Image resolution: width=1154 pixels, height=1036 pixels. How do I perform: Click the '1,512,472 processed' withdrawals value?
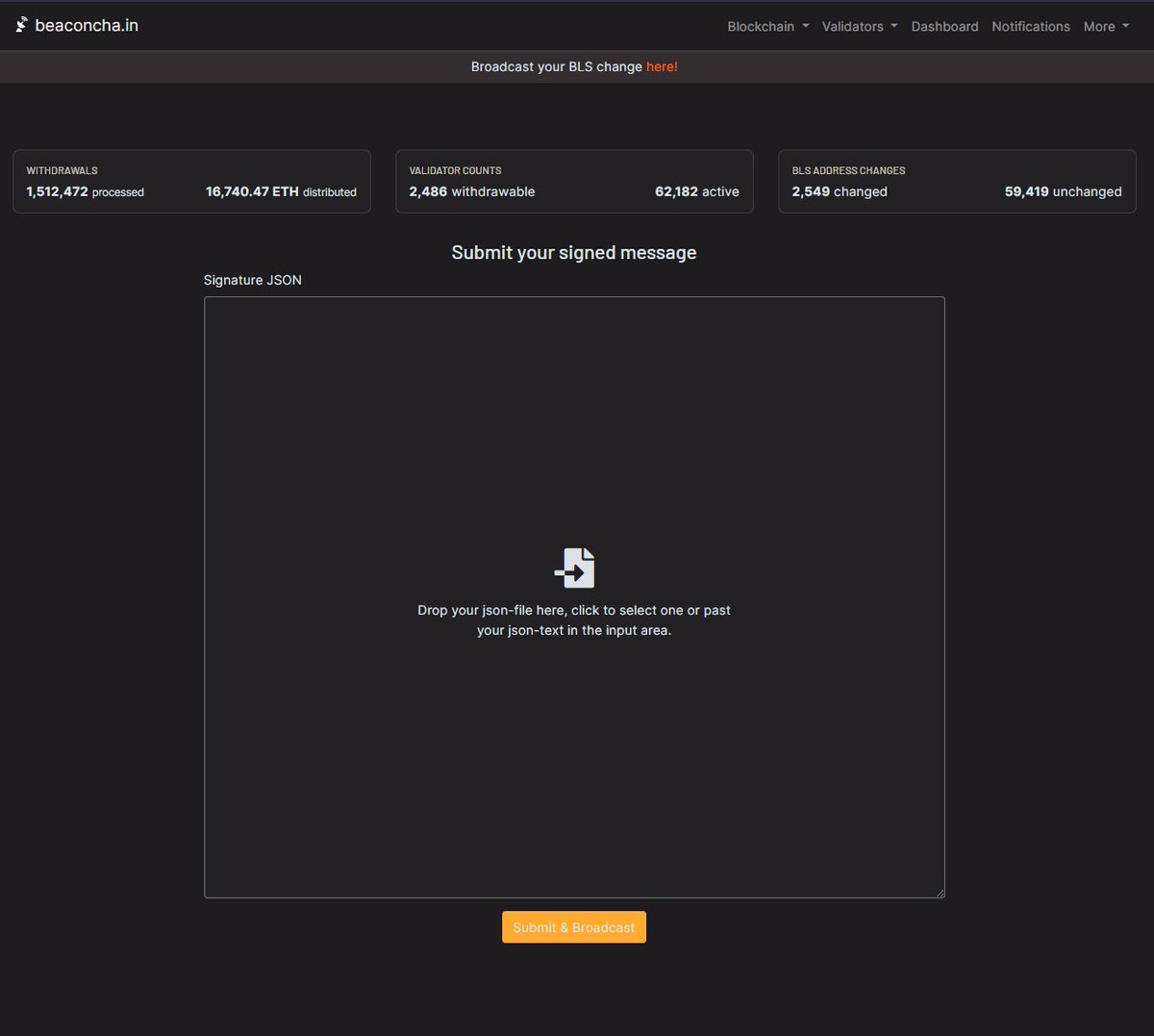85,191
